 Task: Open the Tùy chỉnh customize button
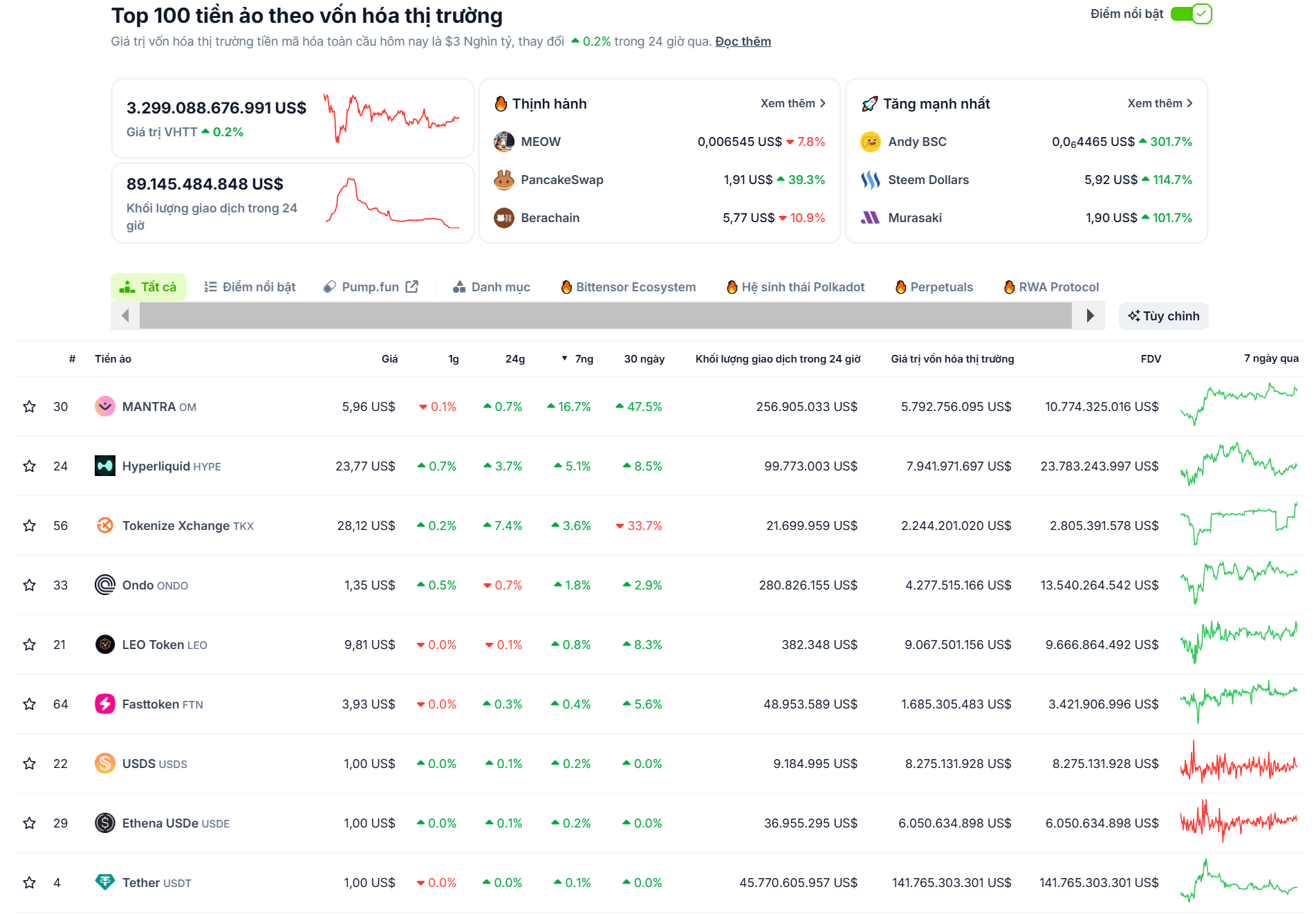[1164, 316]
